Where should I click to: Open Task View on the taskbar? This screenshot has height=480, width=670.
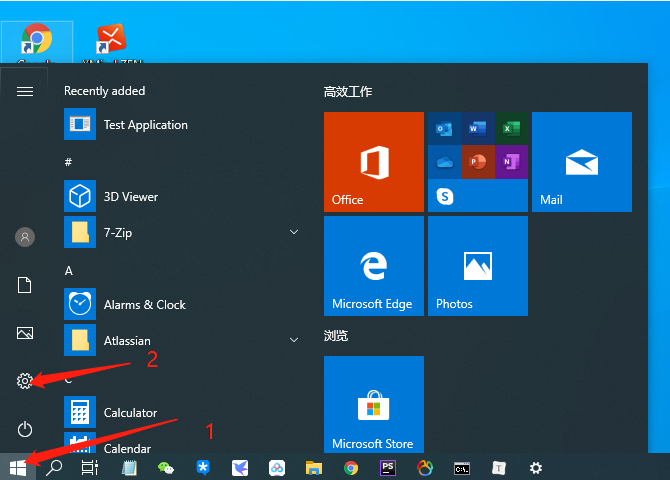tap(90, 468)
